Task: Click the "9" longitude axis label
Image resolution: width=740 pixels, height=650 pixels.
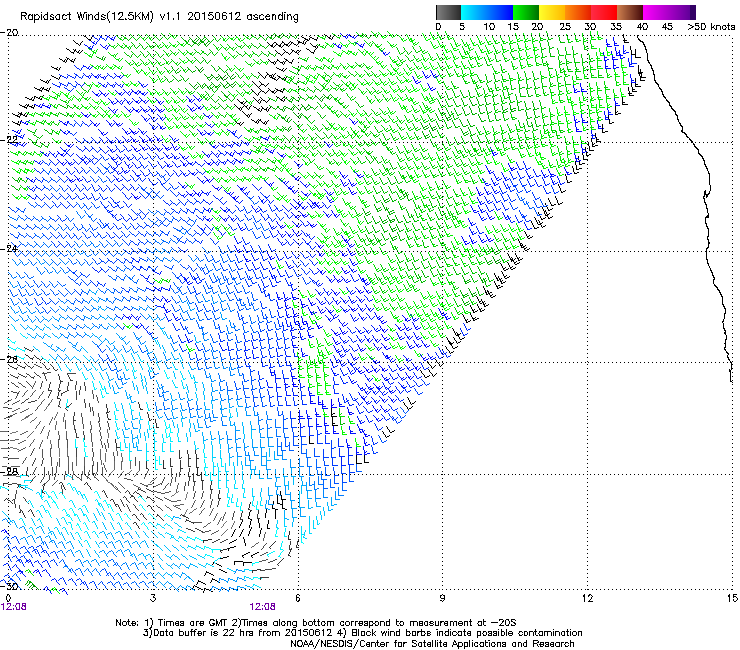Action: tap(442, 598)
